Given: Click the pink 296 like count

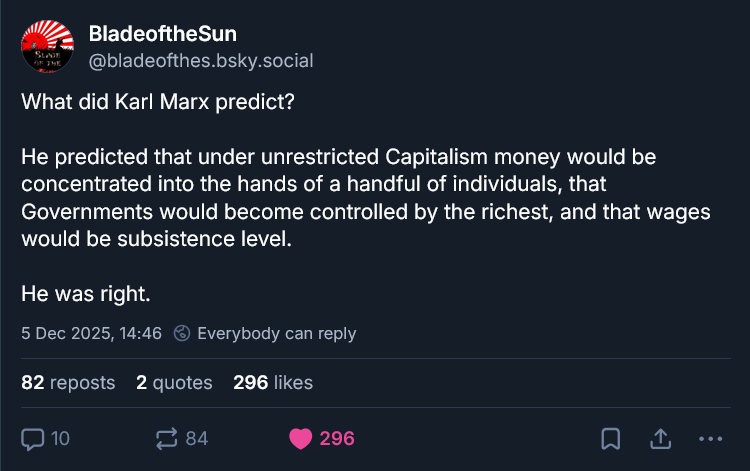Looking at the screenshot, I should [337, 438].
